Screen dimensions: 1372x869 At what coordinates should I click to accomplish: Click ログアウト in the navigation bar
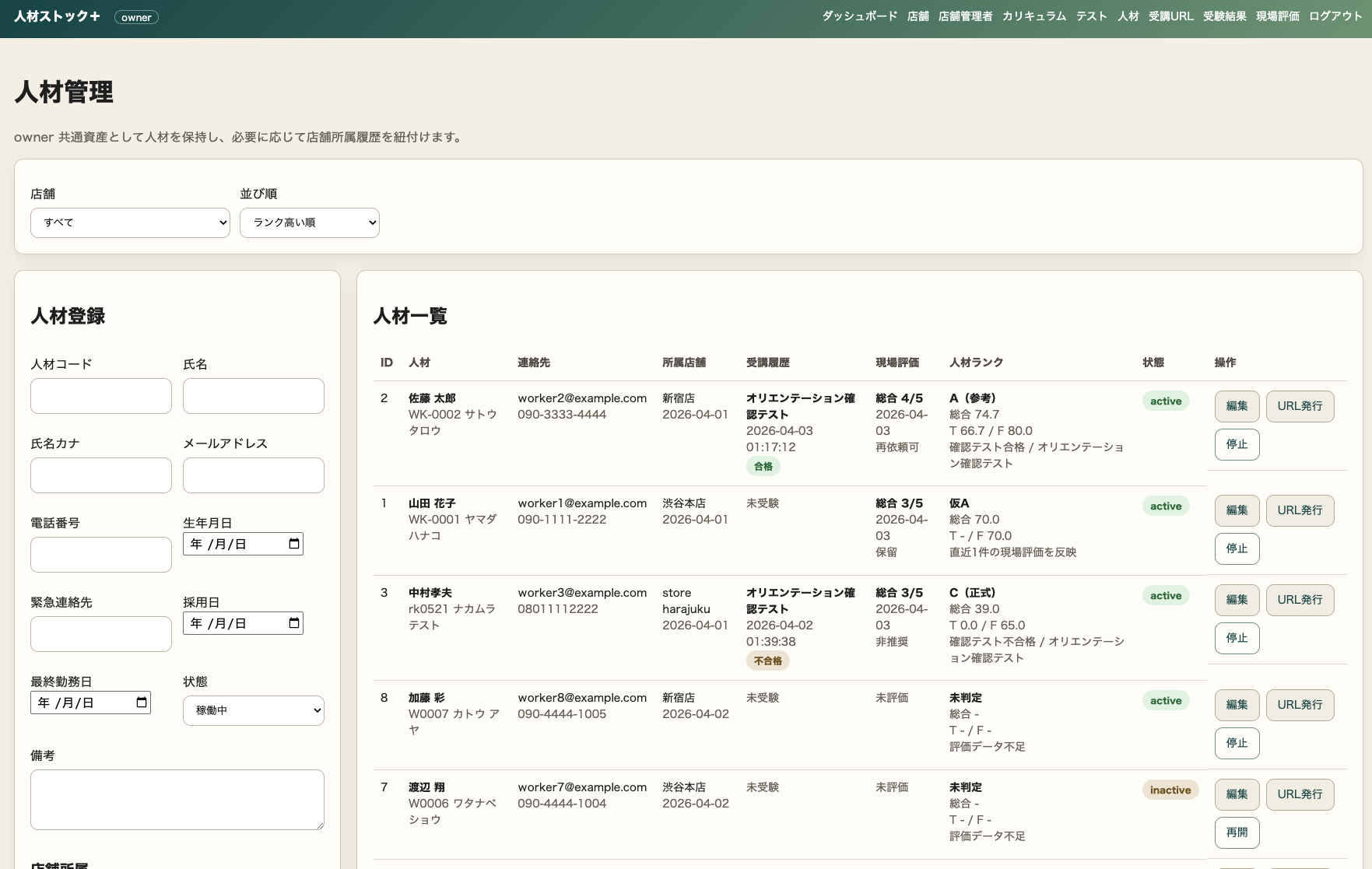pyautogui.click(x=1335, y=16)
